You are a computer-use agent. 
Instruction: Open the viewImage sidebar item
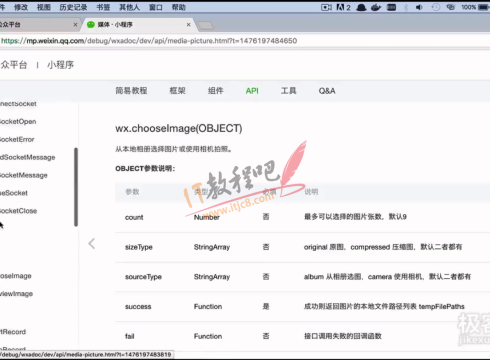tap(16, 294)
